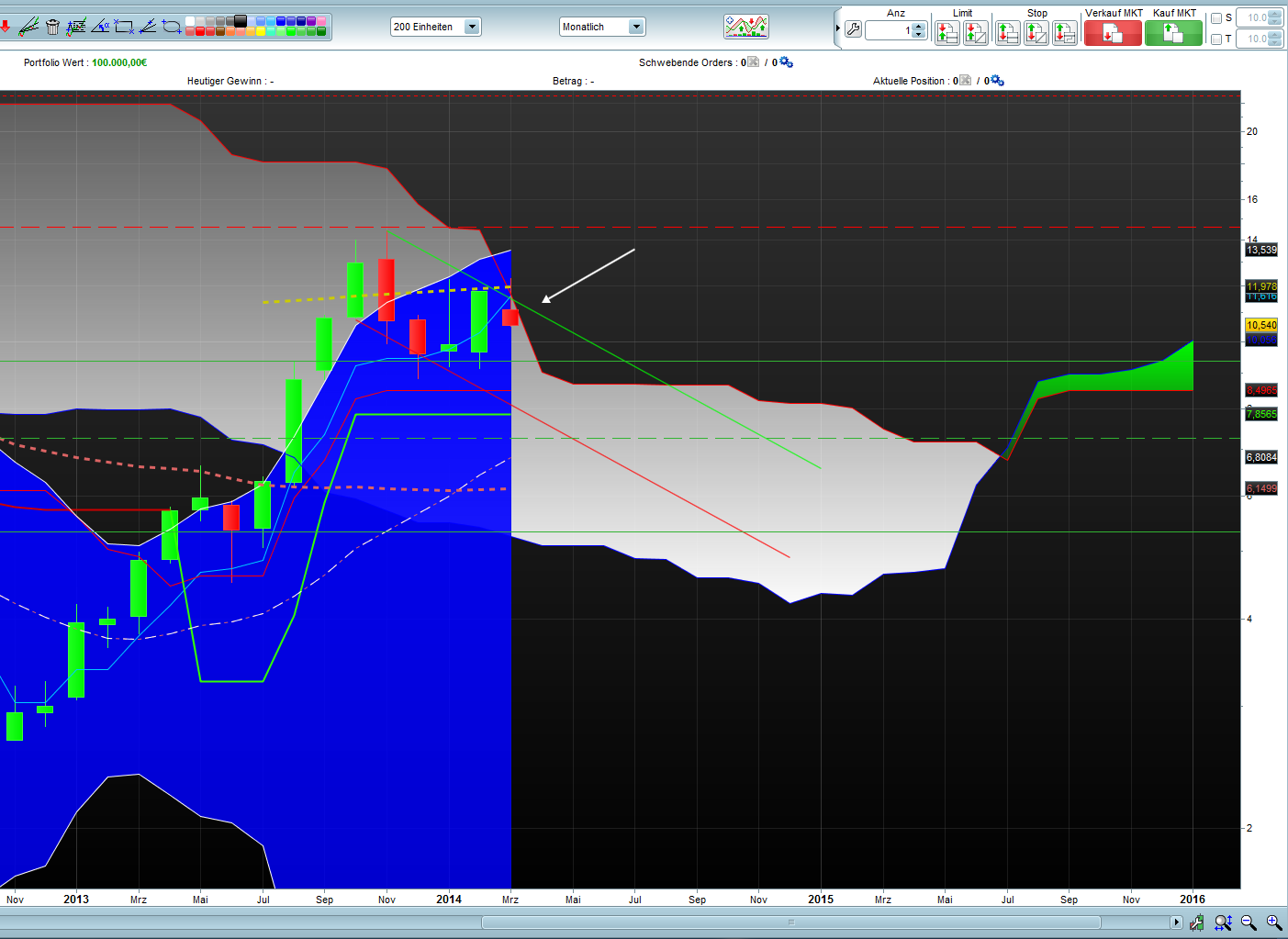Select the trend line drawing tool
1288x939 pixels.
[x=28, y=27]
